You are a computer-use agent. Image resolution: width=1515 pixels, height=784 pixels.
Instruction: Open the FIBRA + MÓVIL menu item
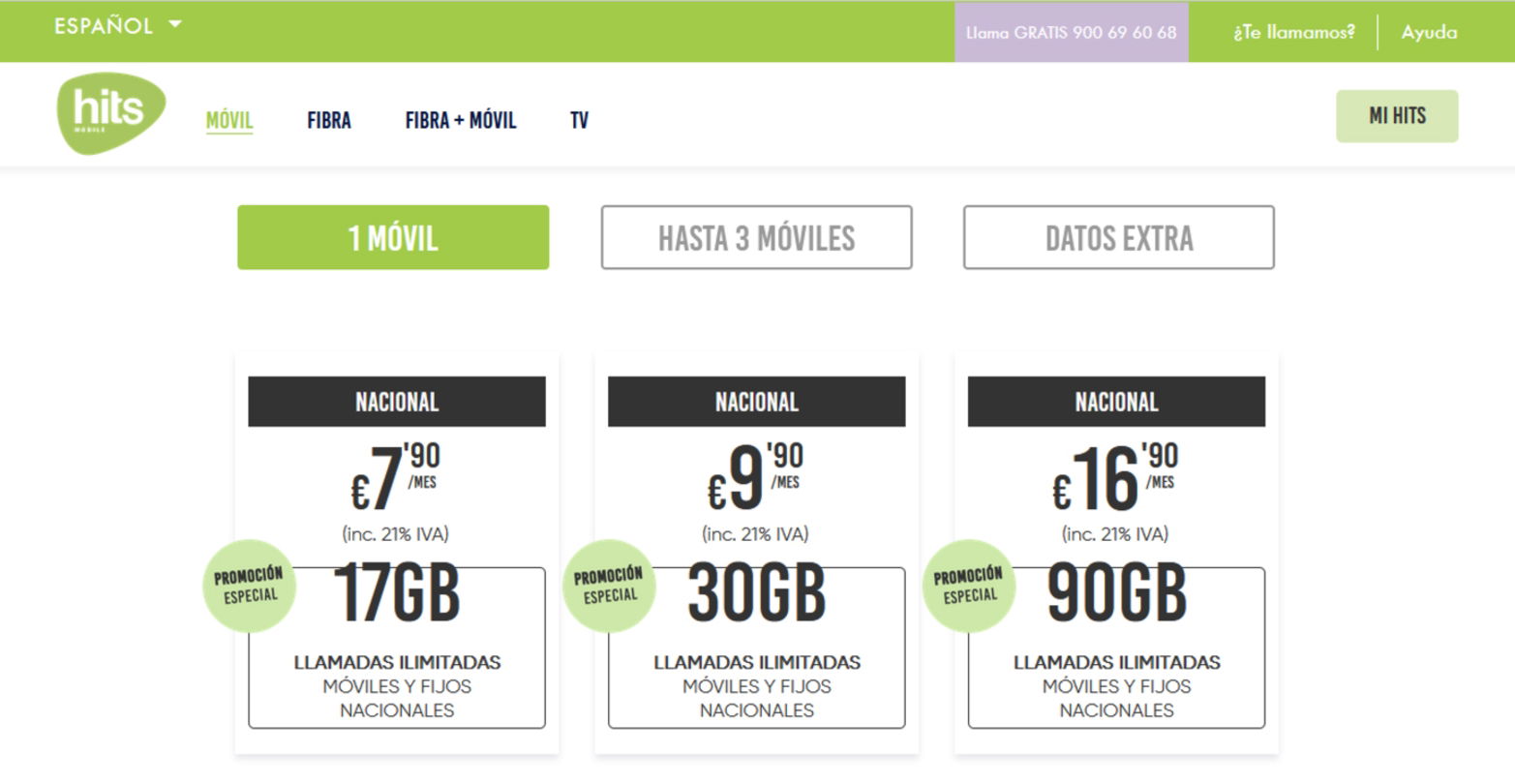point(461,120)
